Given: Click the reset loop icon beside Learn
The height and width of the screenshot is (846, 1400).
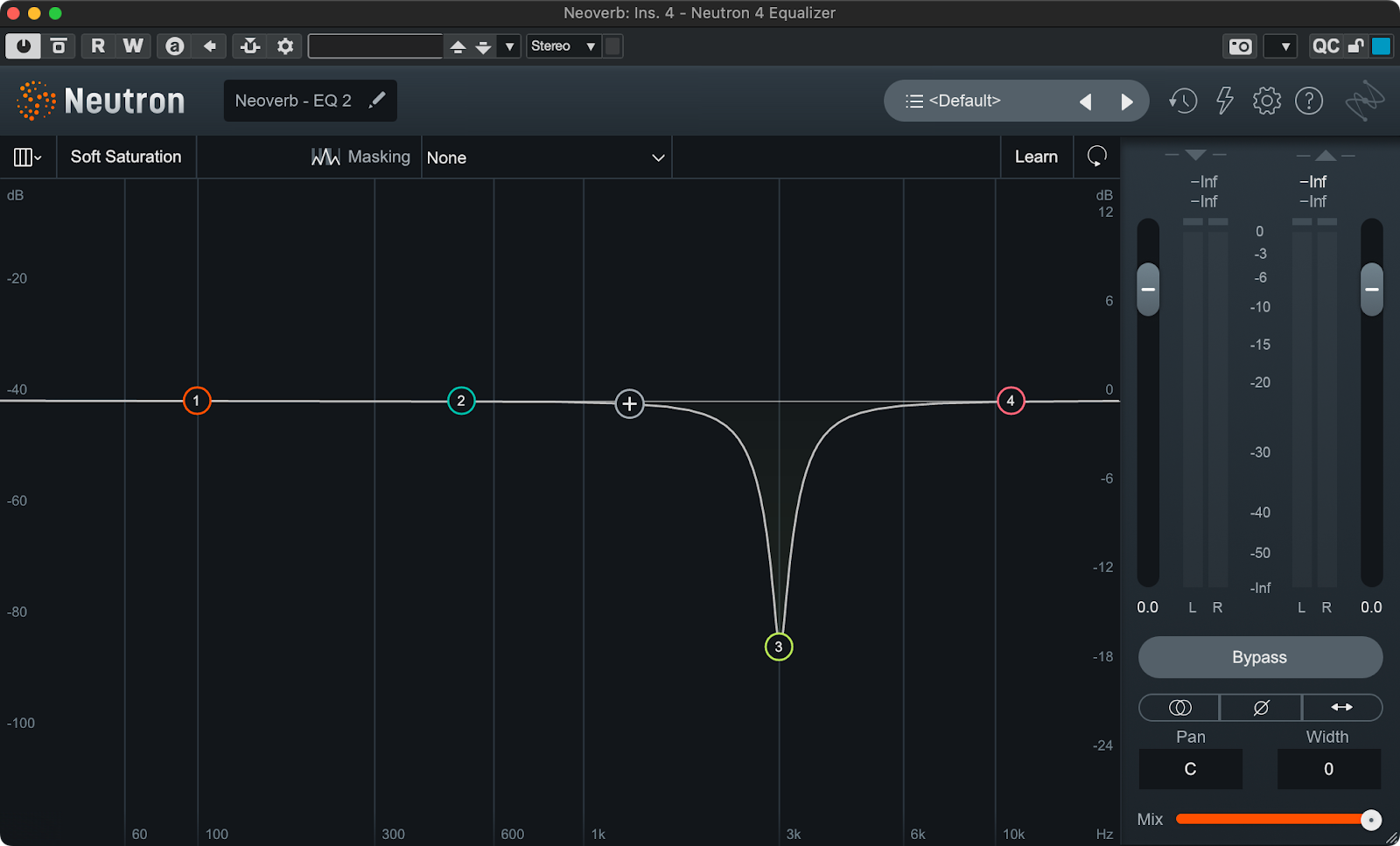Looking at the screenshot, I should (x=1096, y=157).
